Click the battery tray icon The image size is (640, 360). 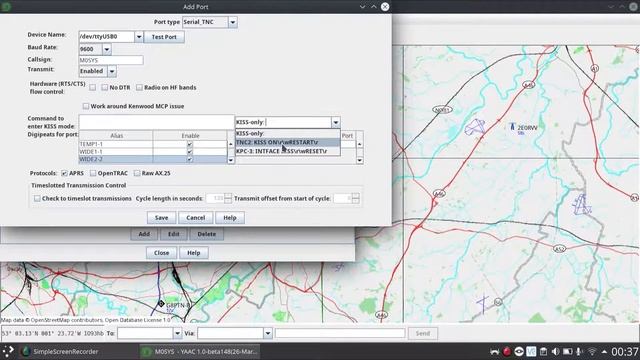click(567, 351)
